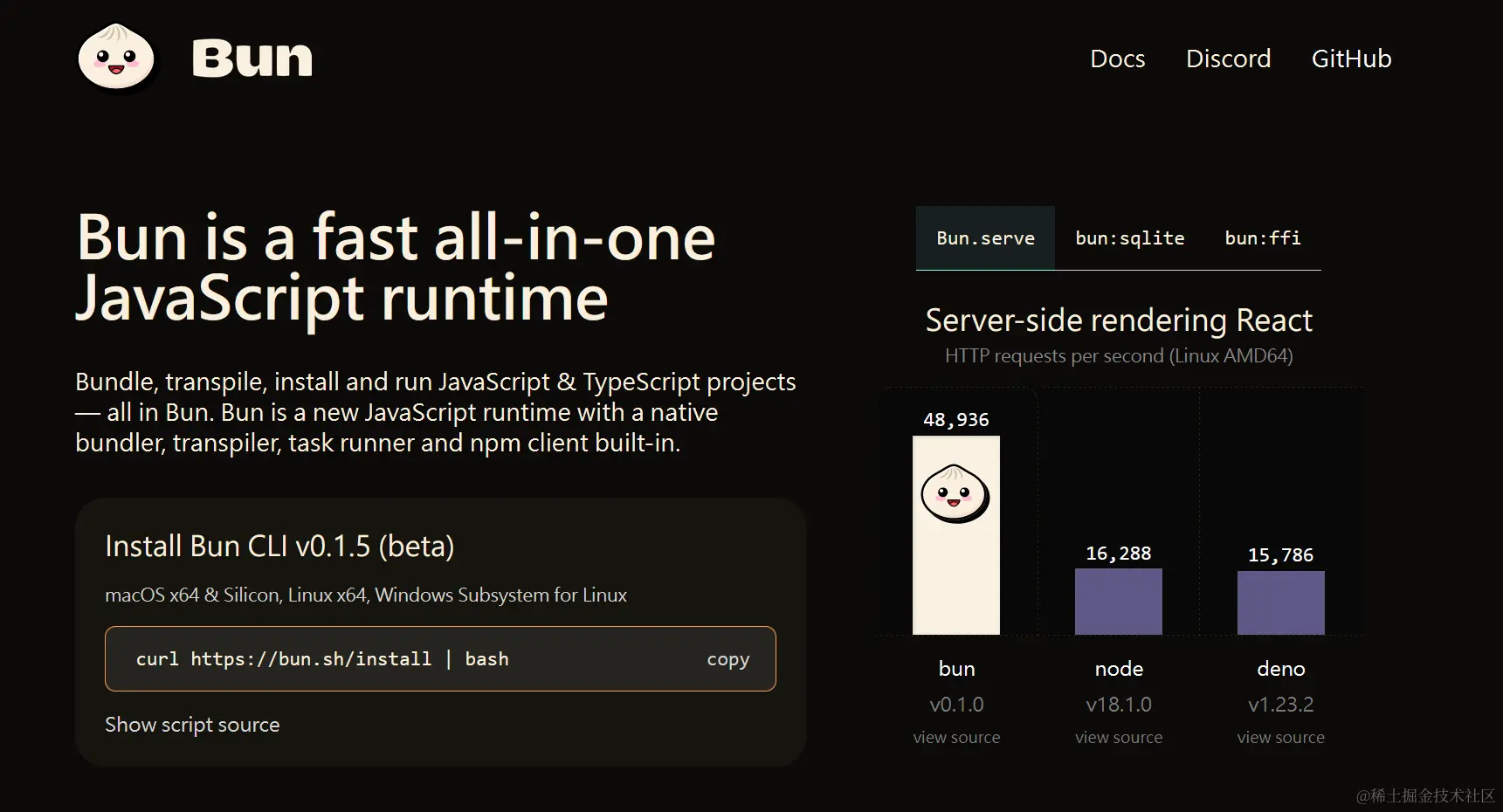Click the 'v18.1.0' version text
Viewport: 1503px width, 812px height.
[x=1119, y=705]
